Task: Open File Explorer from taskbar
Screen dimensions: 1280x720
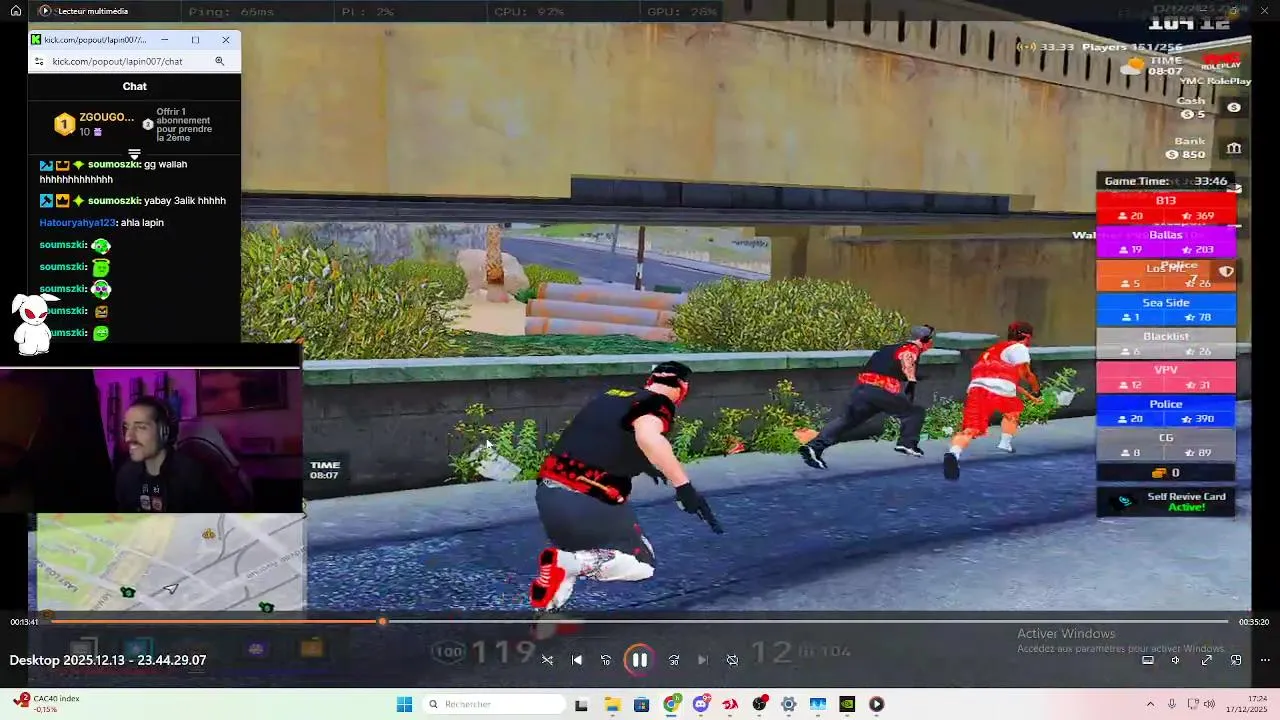Action: pyautogui.click(x=612, y=704)
